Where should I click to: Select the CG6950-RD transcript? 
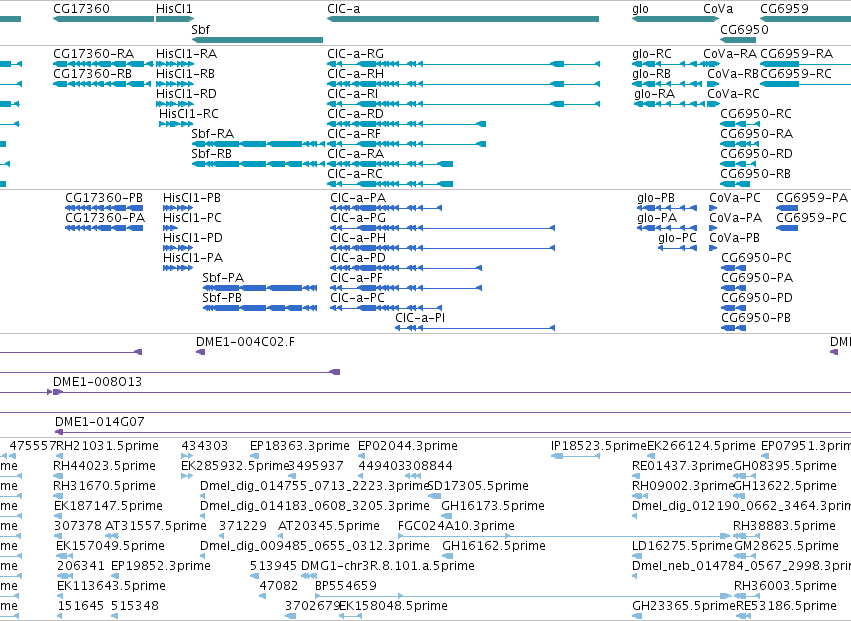(739, 164)
